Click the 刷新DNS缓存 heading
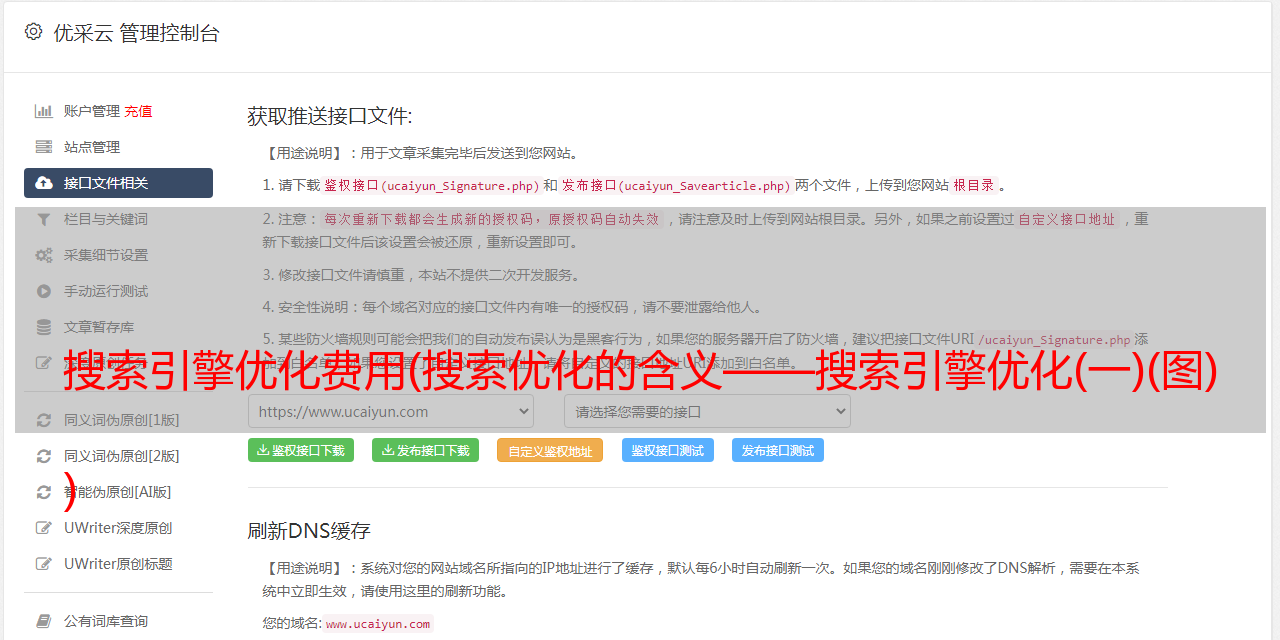 tap(309, 531)
